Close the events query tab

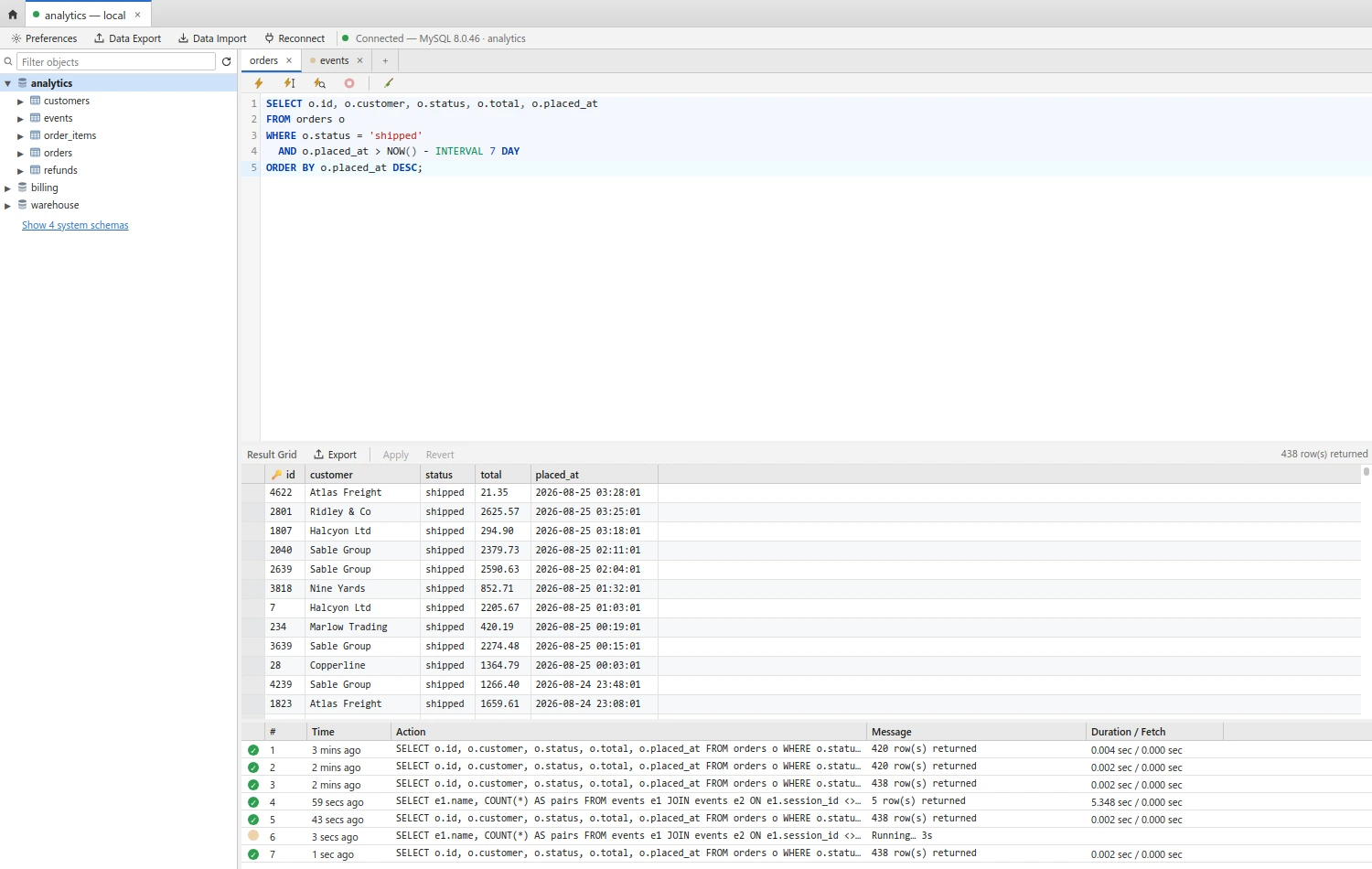tap(359, 60)
